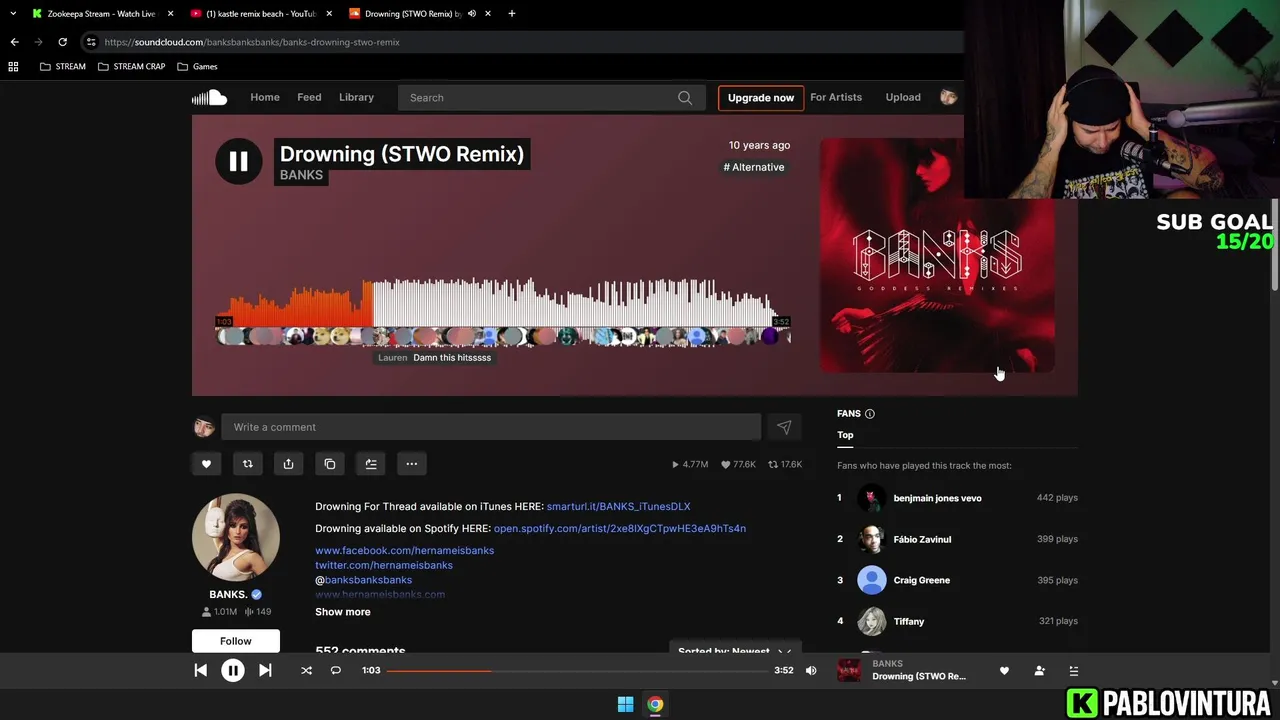Toggle repeat in the player bar
The image size is (1280, 720).
click(336, 670)
